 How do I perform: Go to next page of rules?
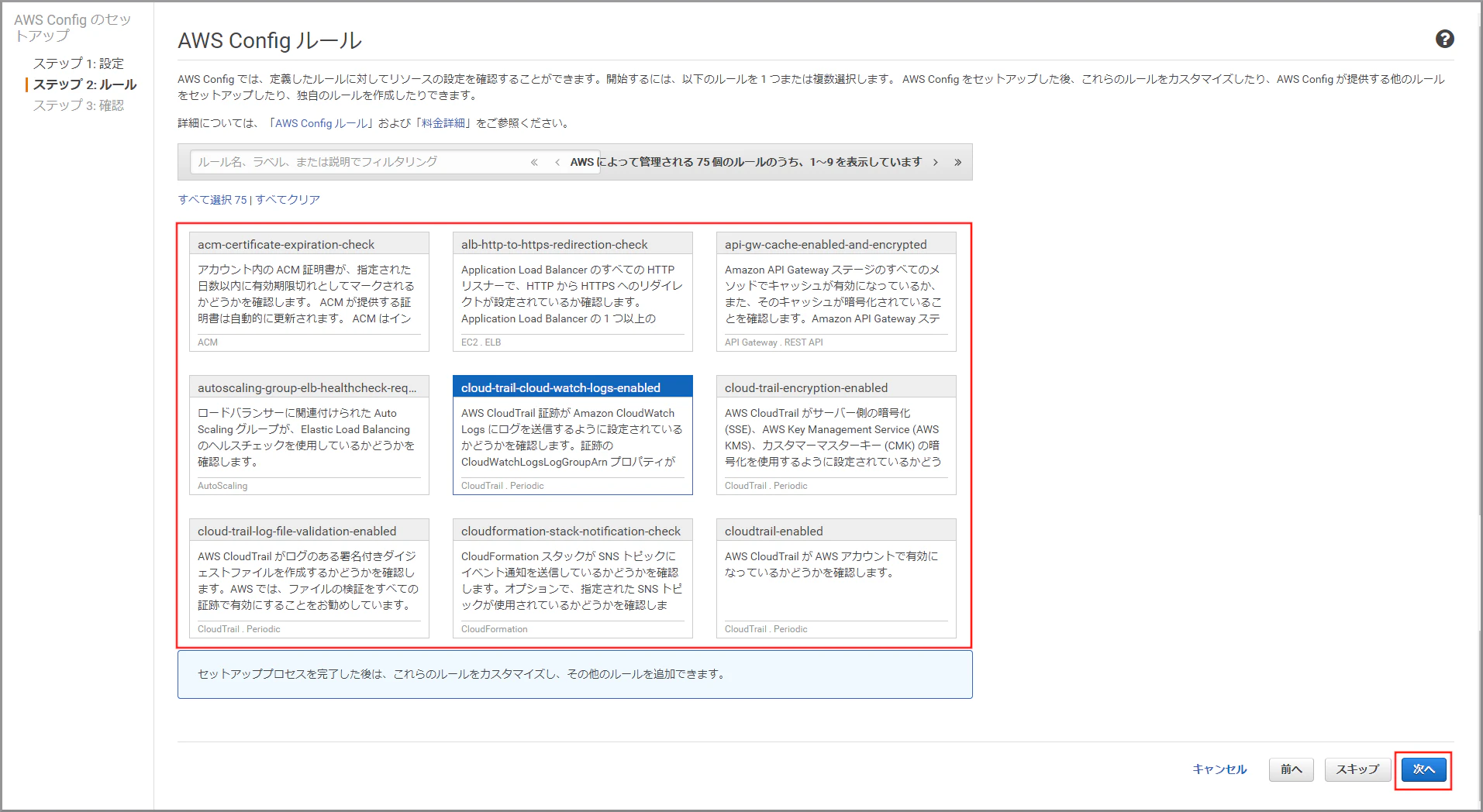pyautogui.click(x=936, y=162)
